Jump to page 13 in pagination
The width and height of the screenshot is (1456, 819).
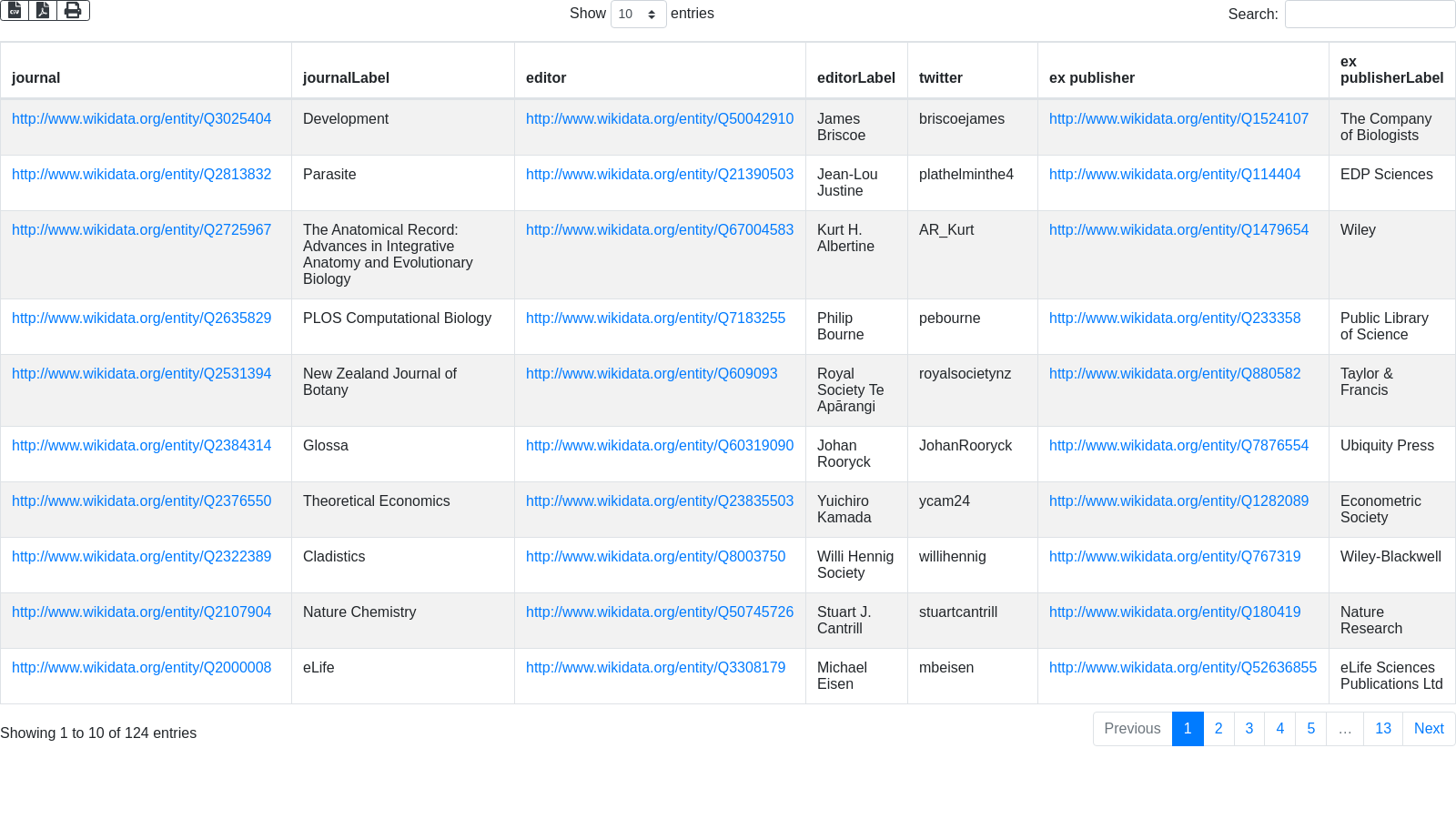1382,729
